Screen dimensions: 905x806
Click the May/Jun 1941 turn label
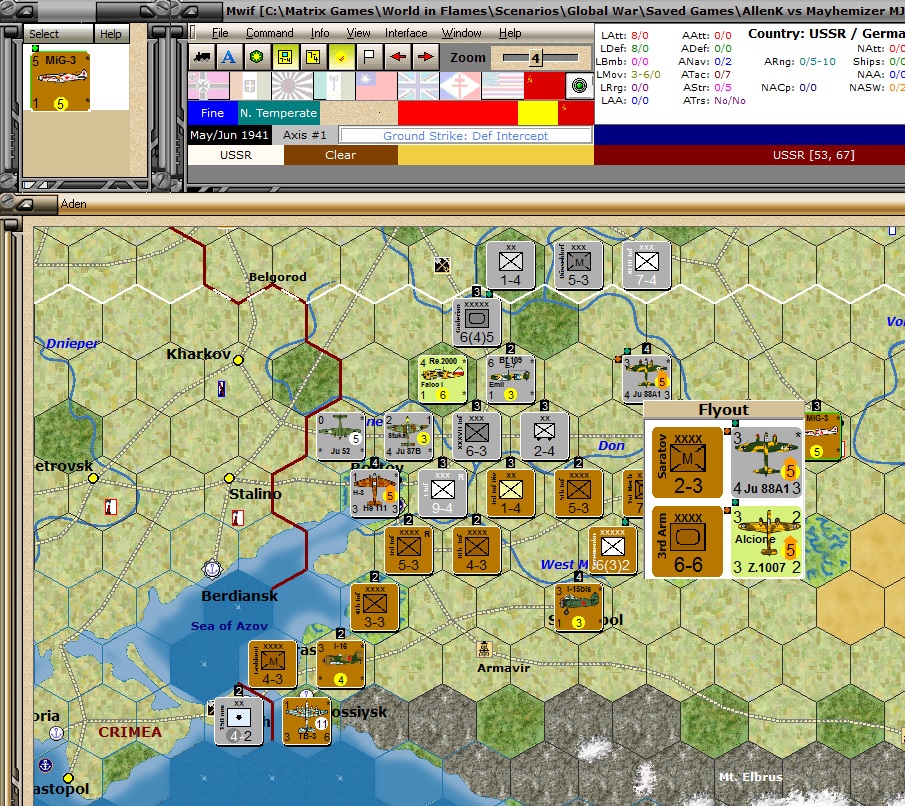click(229, 135)
